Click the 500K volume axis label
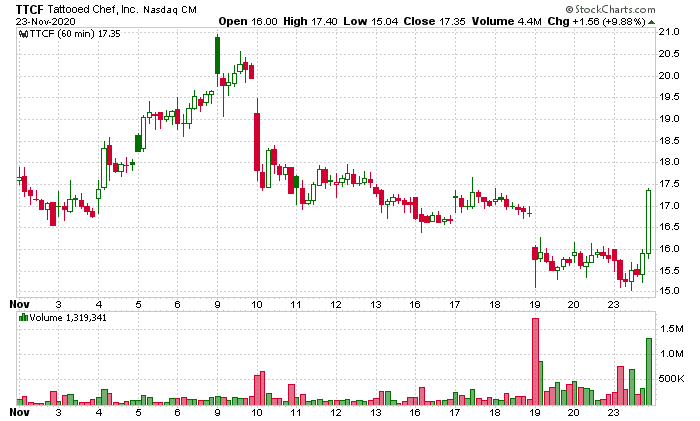 [671, 379]
